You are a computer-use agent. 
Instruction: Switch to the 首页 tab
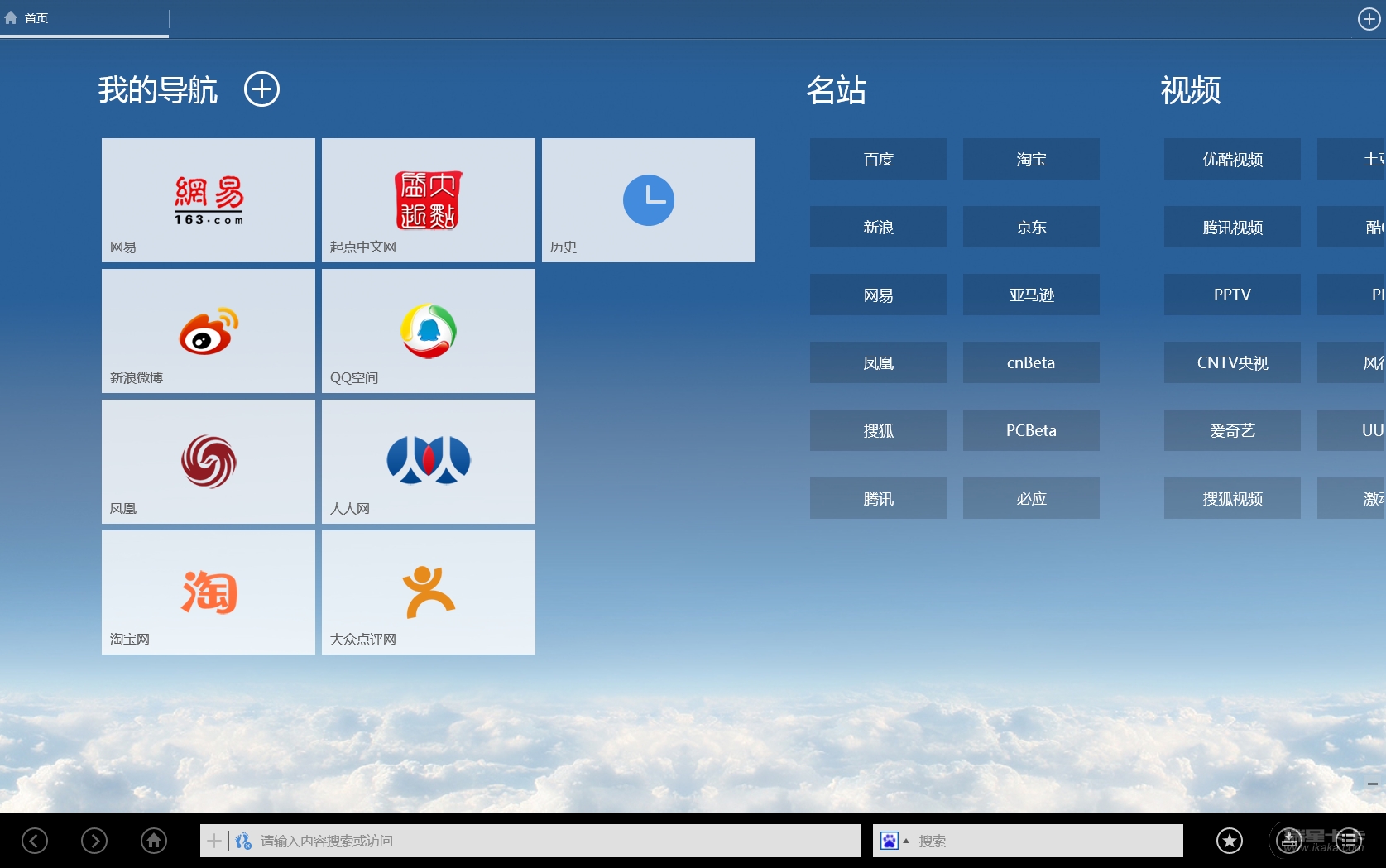point(84,18)
